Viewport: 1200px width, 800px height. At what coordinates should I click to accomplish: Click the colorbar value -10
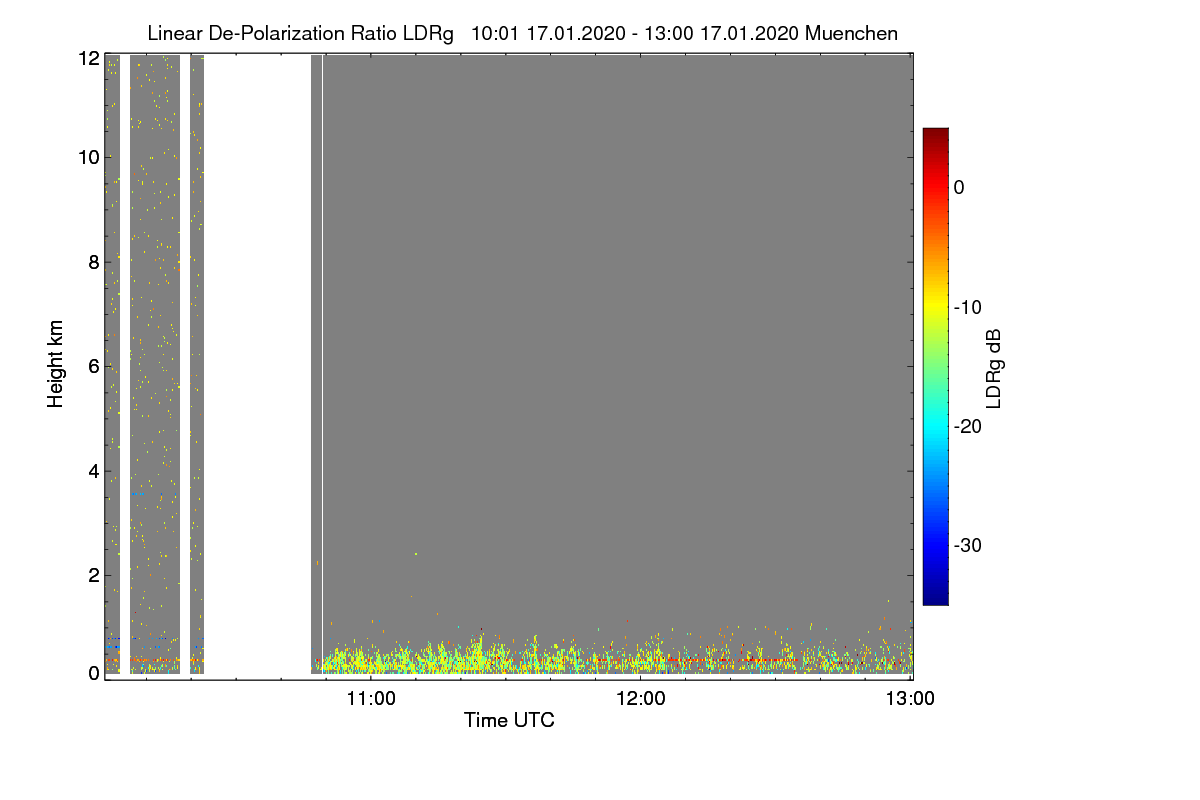point(970,307)
